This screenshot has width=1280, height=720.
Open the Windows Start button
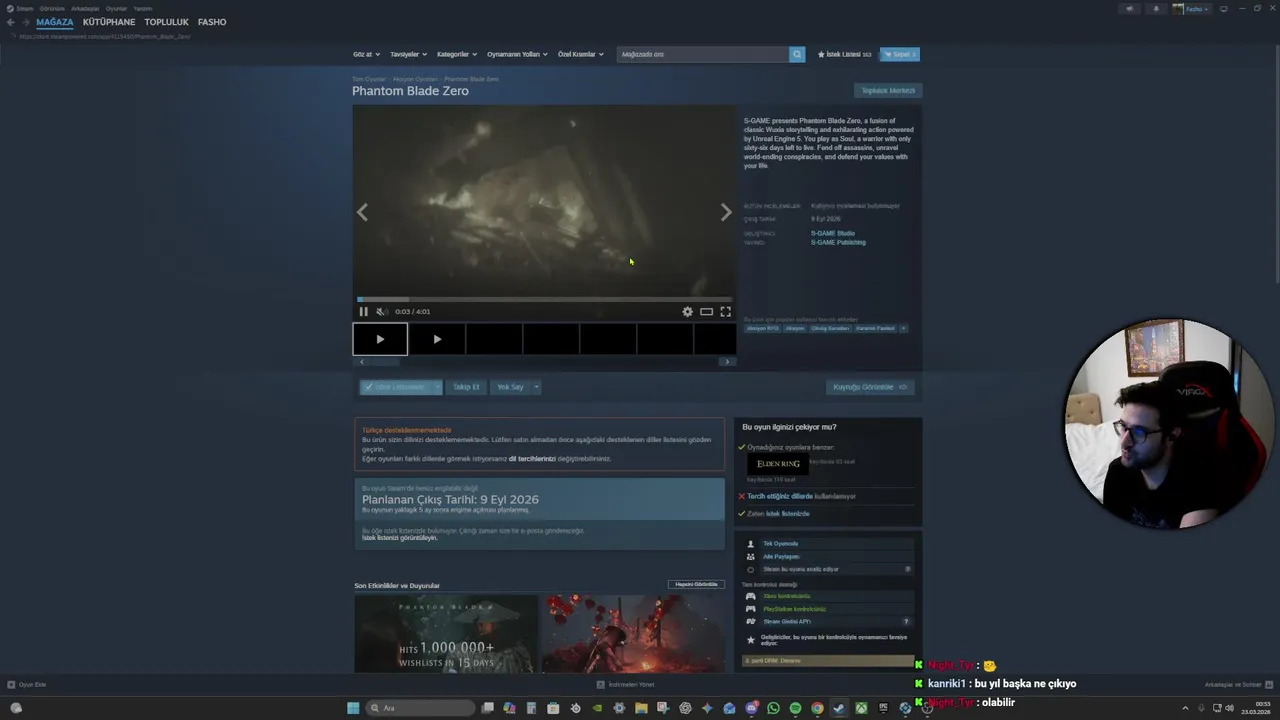[x=353, y=708]
